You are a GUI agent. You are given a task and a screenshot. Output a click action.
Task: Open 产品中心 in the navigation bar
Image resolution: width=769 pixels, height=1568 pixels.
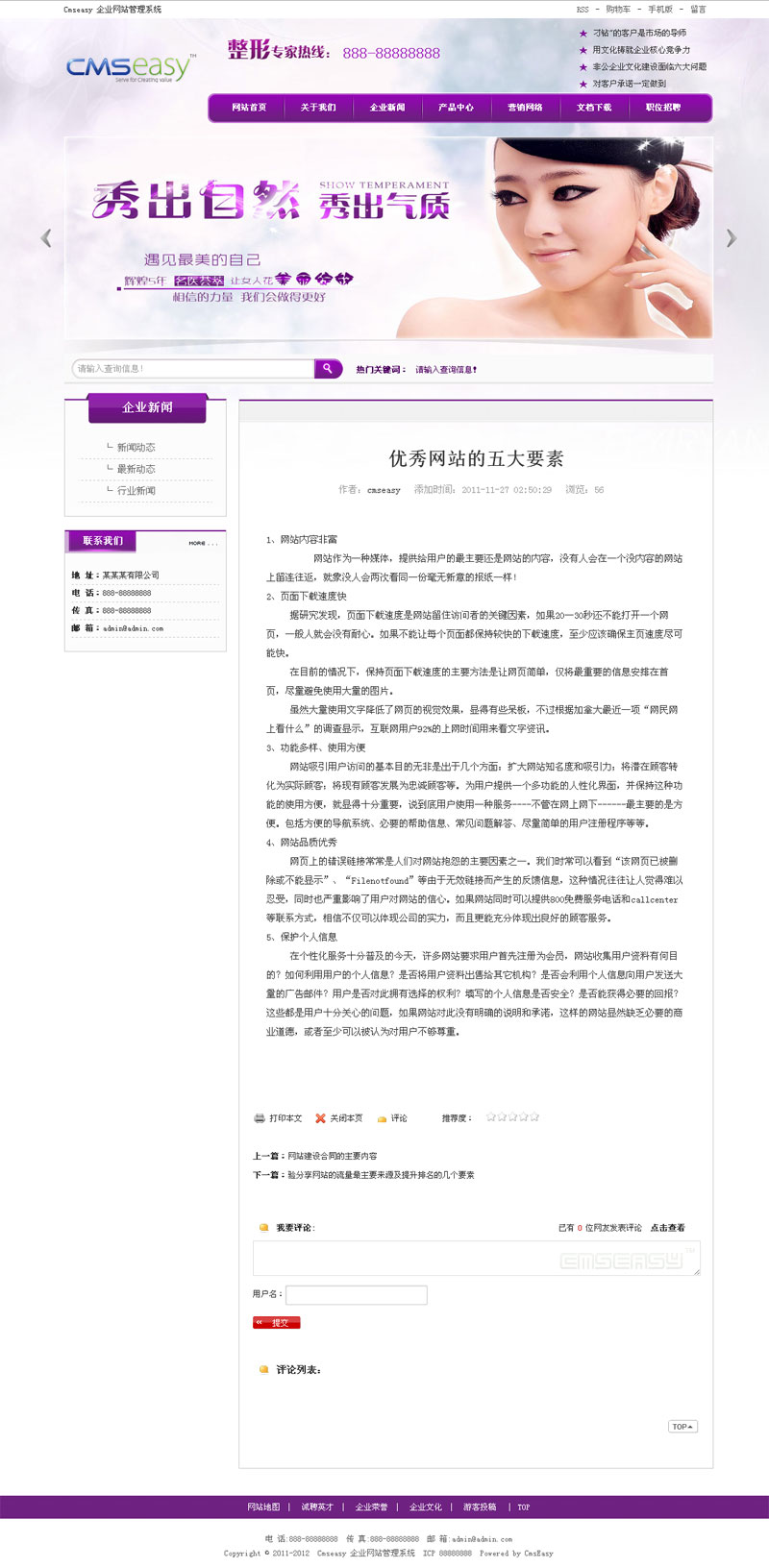click(x=456, y=108)
